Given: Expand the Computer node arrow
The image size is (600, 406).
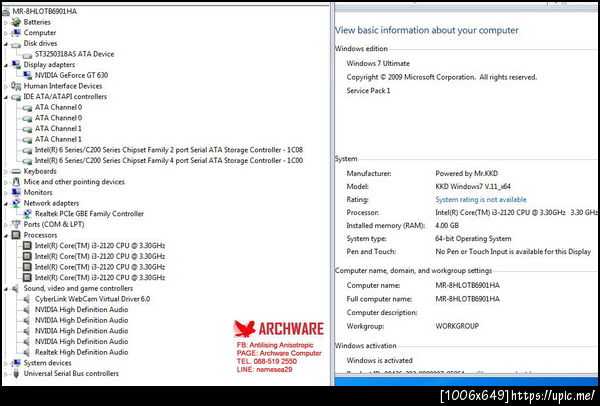Looking at the screenshot, I should pyautogui.click(x=6, y=34).
